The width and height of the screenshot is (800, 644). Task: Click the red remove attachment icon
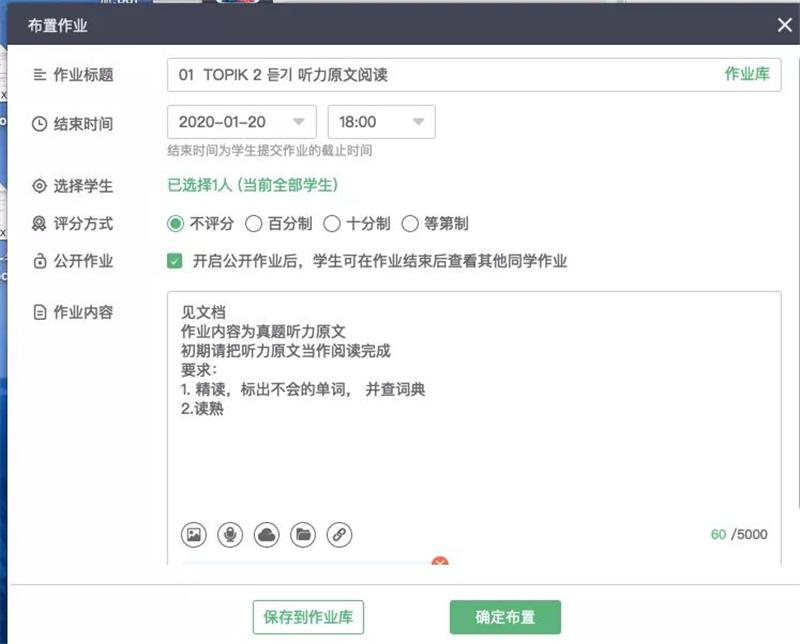point(439,563)
